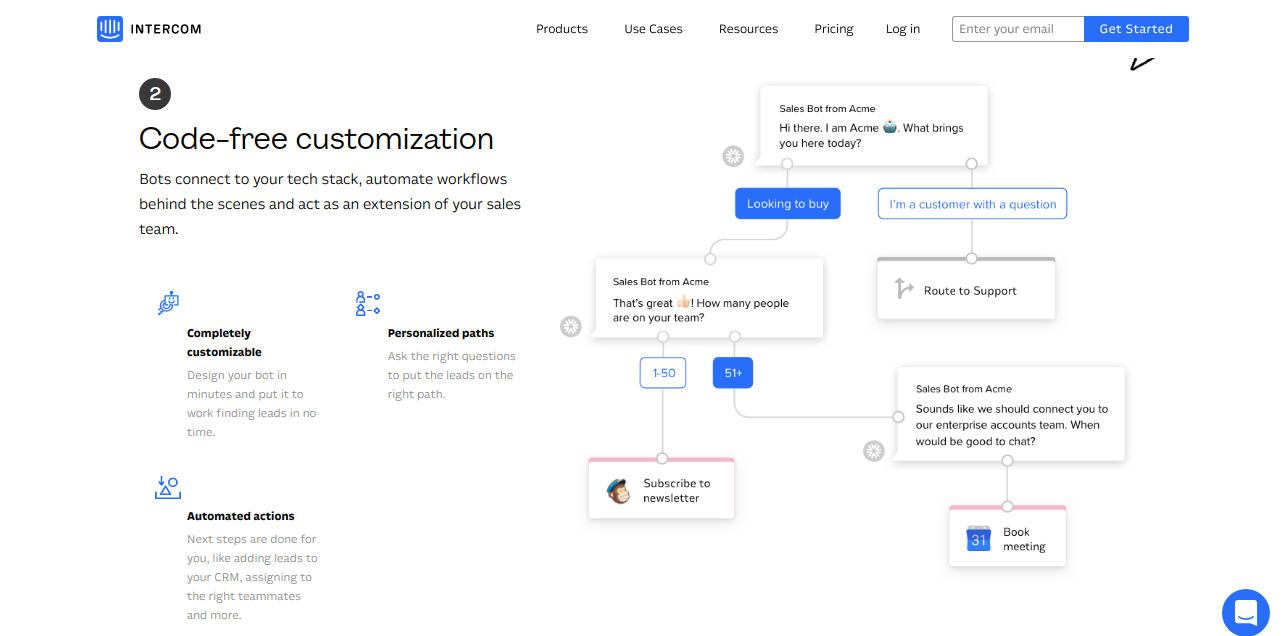Click the Personalized paths heading text
The width and height of the screenshot is (1284, 636).
tap(441, 333)
